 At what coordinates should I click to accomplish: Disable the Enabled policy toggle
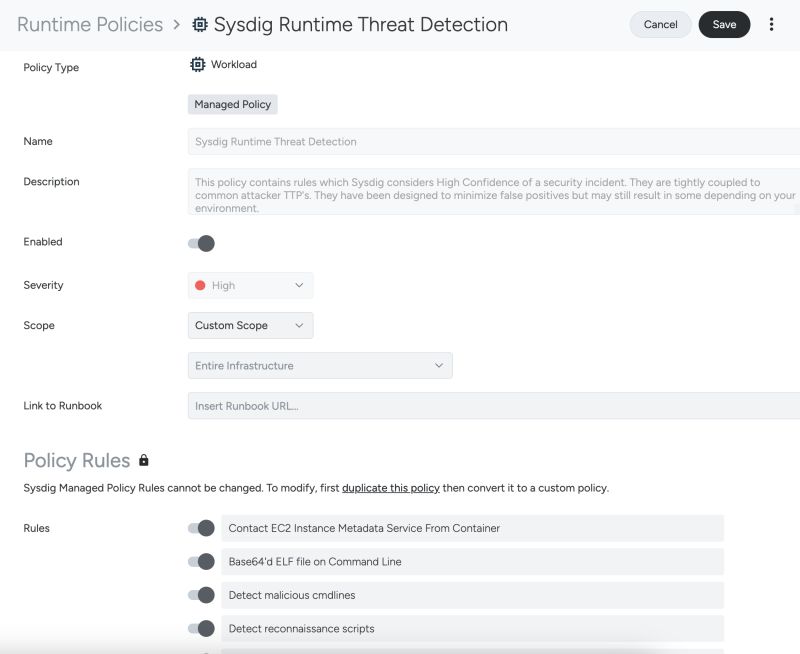pyautogui.click(x=203, y=241)
